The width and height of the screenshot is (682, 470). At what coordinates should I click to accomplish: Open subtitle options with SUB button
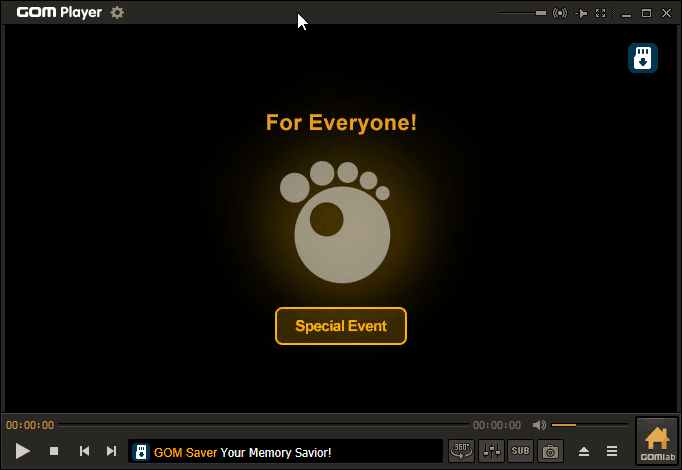click(x=521, y=451)
